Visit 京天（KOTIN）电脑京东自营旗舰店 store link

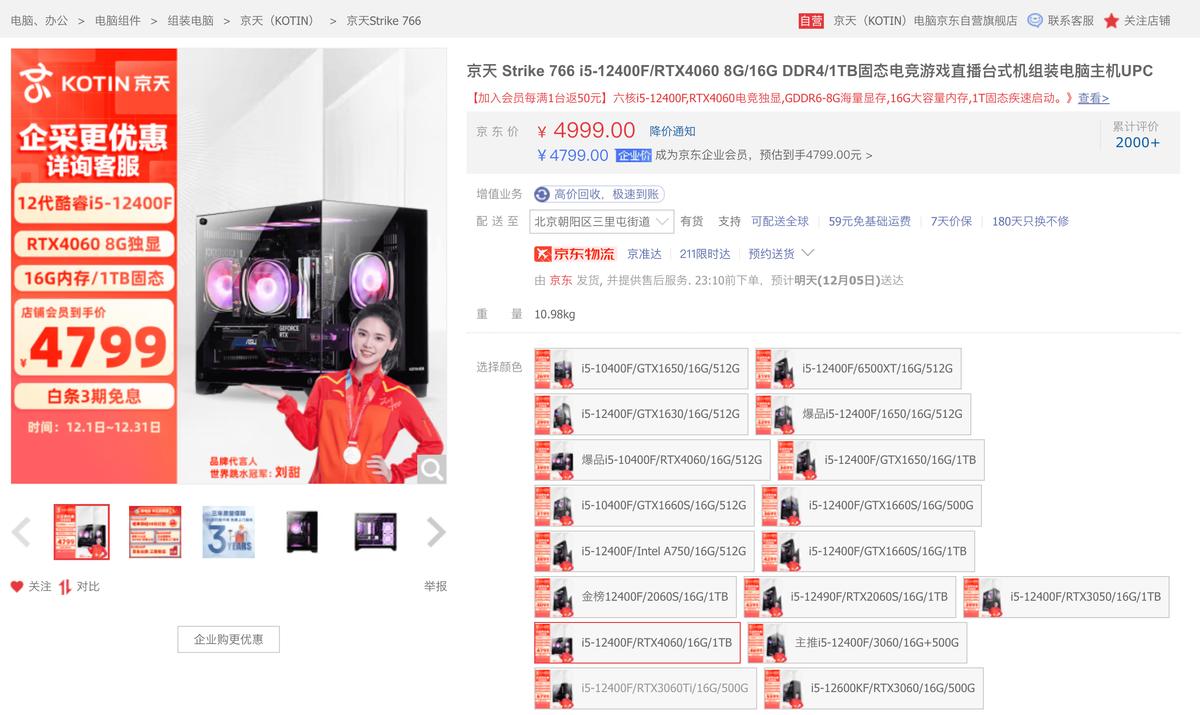(925, 20)
